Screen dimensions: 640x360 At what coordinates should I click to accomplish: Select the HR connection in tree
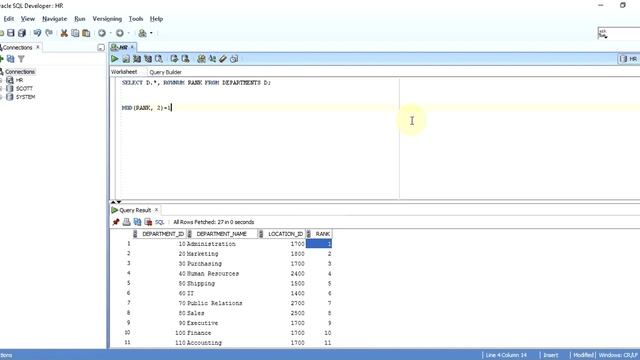point(19,80)
